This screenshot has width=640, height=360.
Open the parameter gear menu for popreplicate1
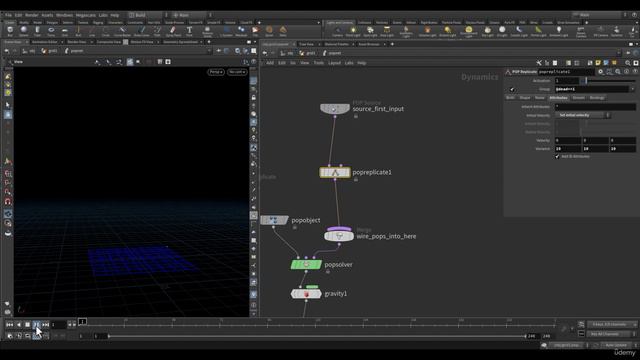(x=600, y=71)
